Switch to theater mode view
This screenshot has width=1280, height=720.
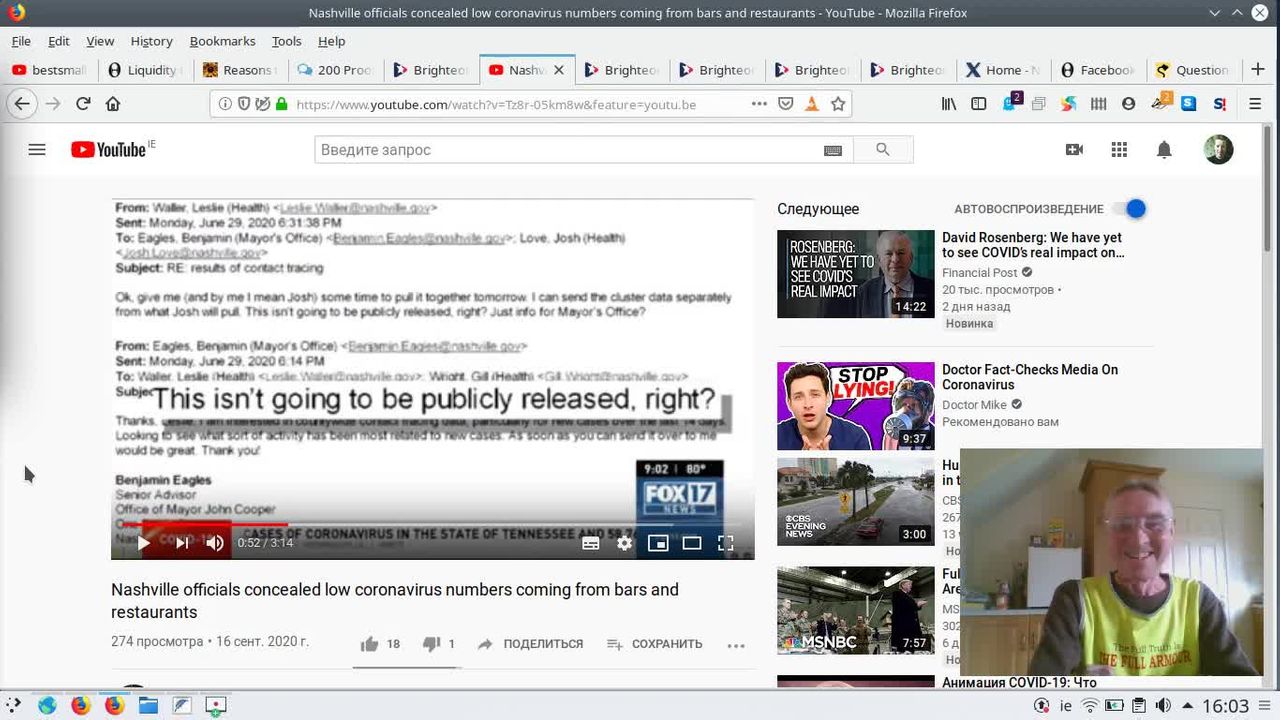pos(692,543)
